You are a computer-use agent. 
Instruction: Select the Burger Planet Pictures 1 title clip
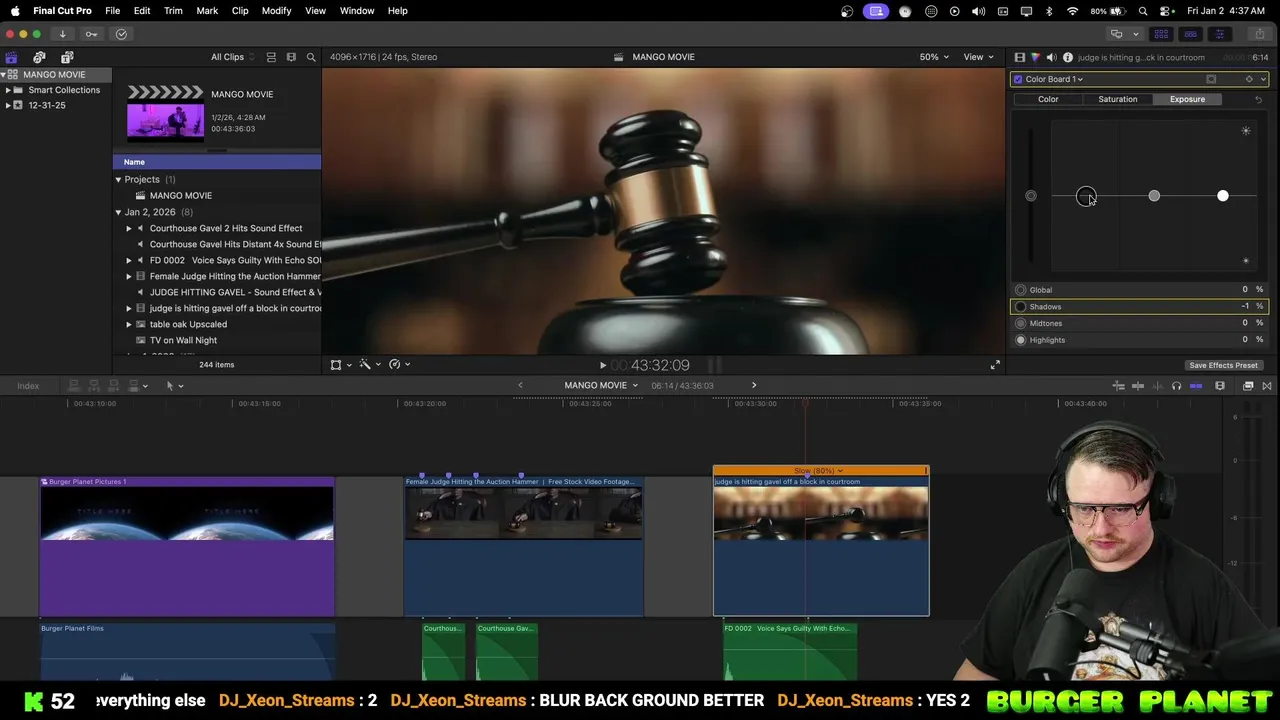(x=187, y=547)
